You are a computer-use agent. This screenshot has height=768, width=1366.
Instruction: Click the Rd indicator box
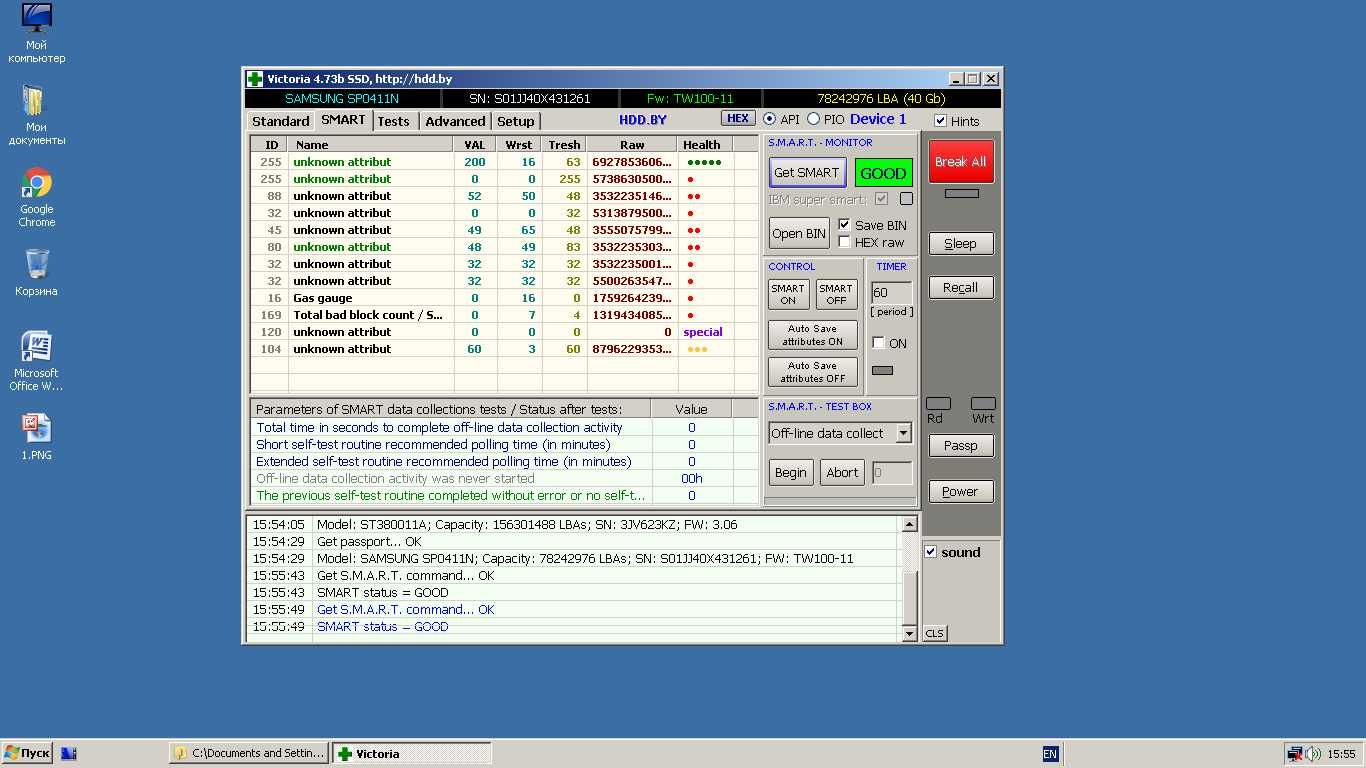[x=938, y=403]
